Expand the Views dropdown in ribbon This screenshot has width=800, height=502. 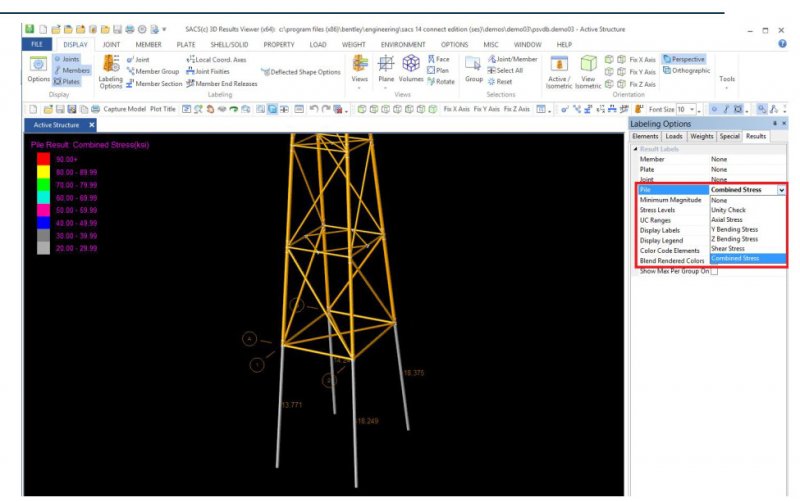click(360, 87)
